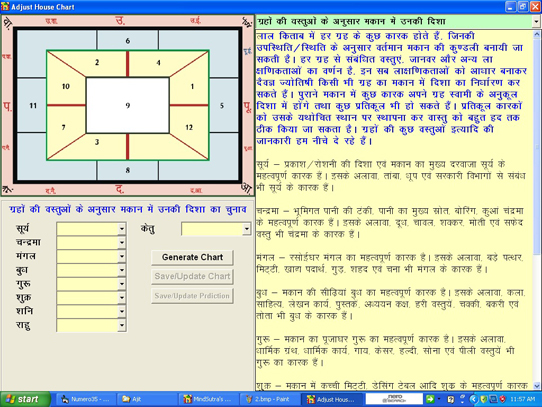Click the Adjust House Chart title bar icon
542x407 pixels.
tap(5, 7)
